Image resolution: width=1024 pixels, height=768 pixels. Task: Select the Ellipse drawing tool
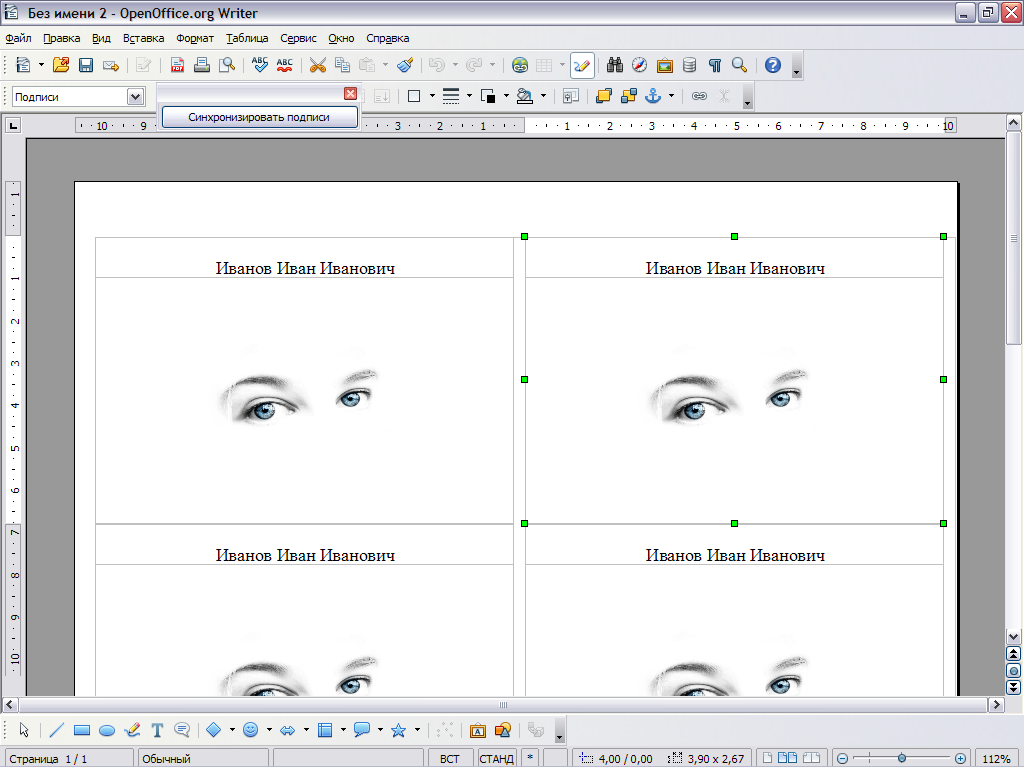pos(107,730)
